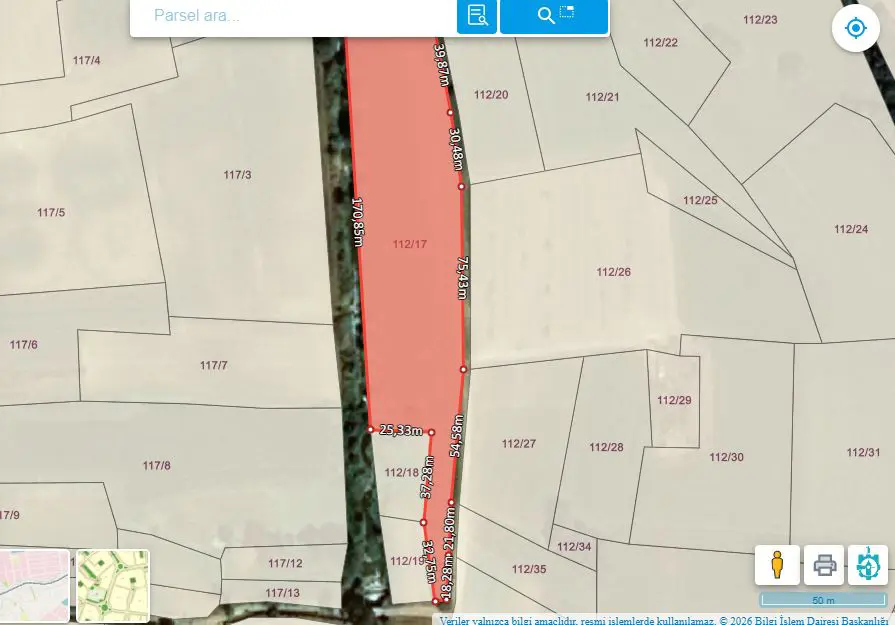Click the teal gear map tools icon
895x625 pixels.
click(868, 565)
